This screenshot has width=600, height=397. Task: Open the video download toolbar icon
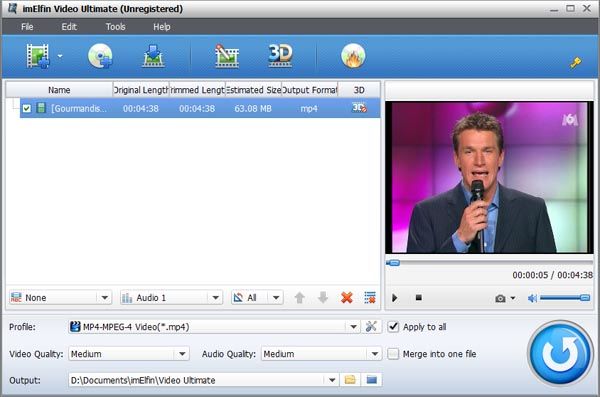pos(153,56)
